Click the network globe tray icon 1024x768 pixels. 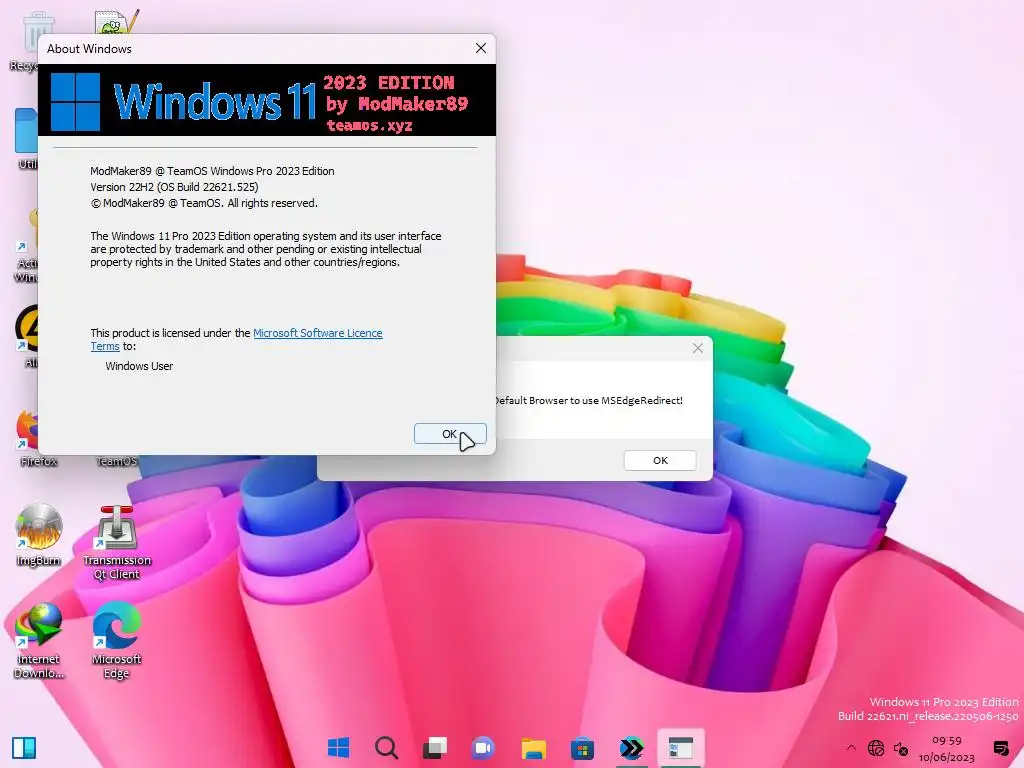coord(876,748)
